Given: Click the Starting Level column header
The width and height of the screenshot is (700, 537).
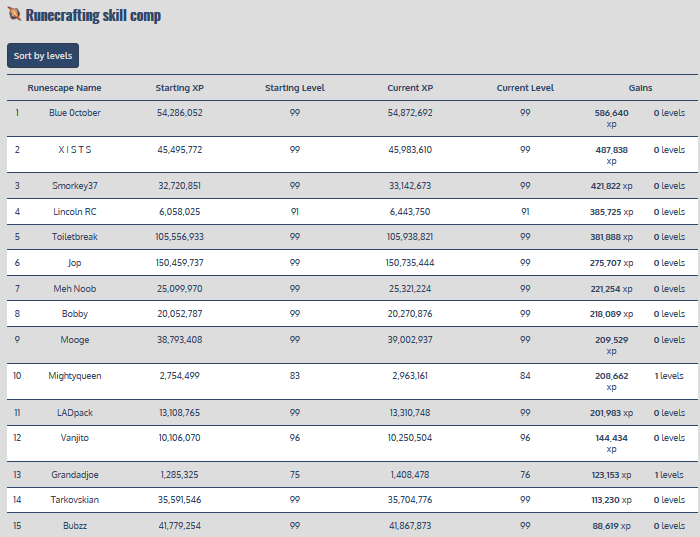Looking at the screenshot, I should [x=295, y=88].
